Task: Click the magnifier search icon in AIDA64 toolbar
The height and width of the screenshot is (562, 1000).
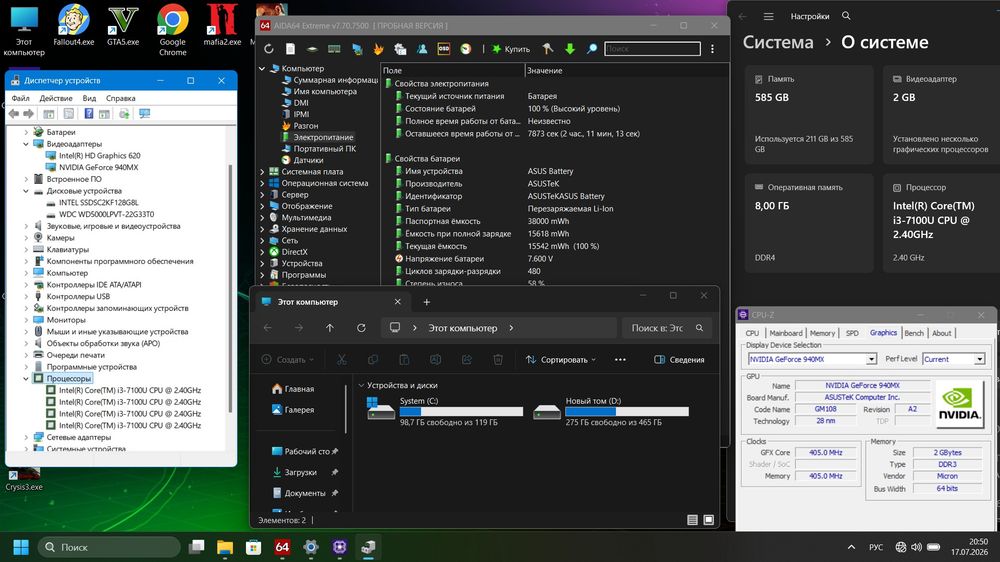Action: tap(592, 48)
